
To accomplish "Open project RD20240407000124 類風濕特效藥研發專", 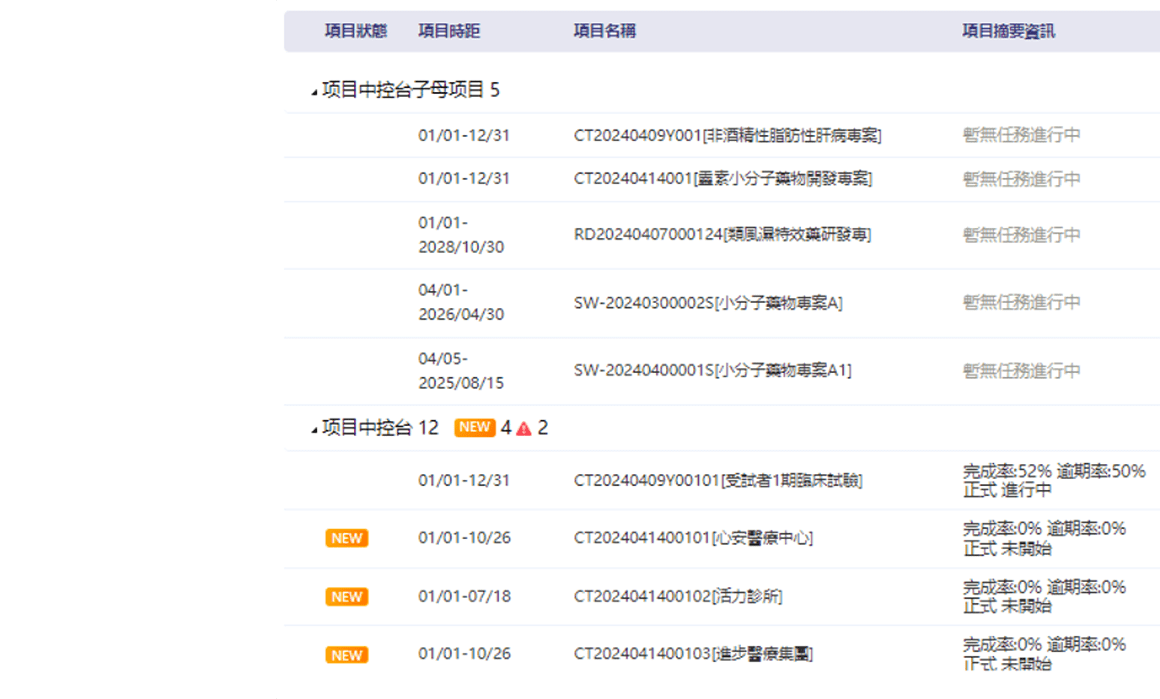I will coord(722,235).
